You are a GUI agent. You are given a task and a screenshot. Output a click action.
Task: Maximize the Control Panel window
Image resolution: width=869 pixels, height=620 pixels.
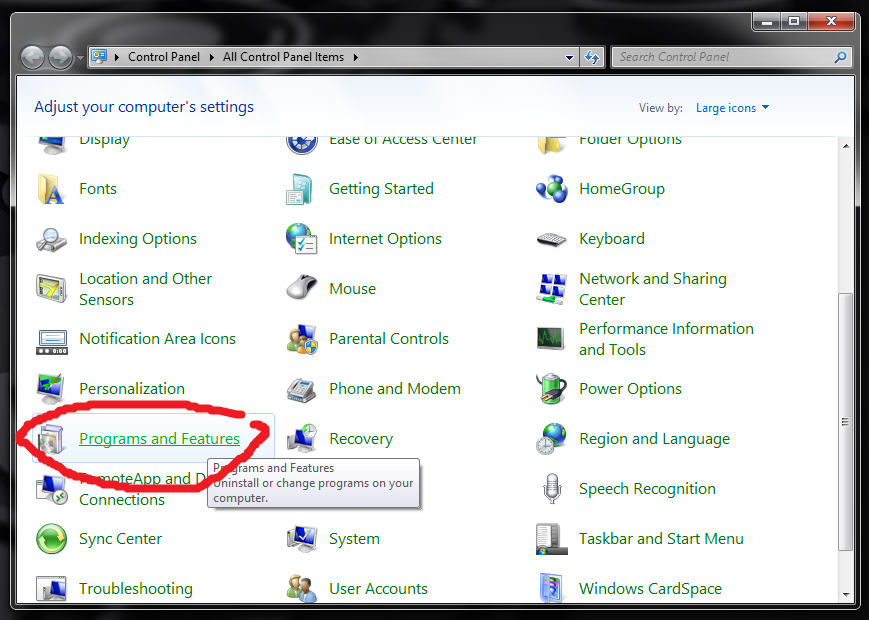point(794,21)
